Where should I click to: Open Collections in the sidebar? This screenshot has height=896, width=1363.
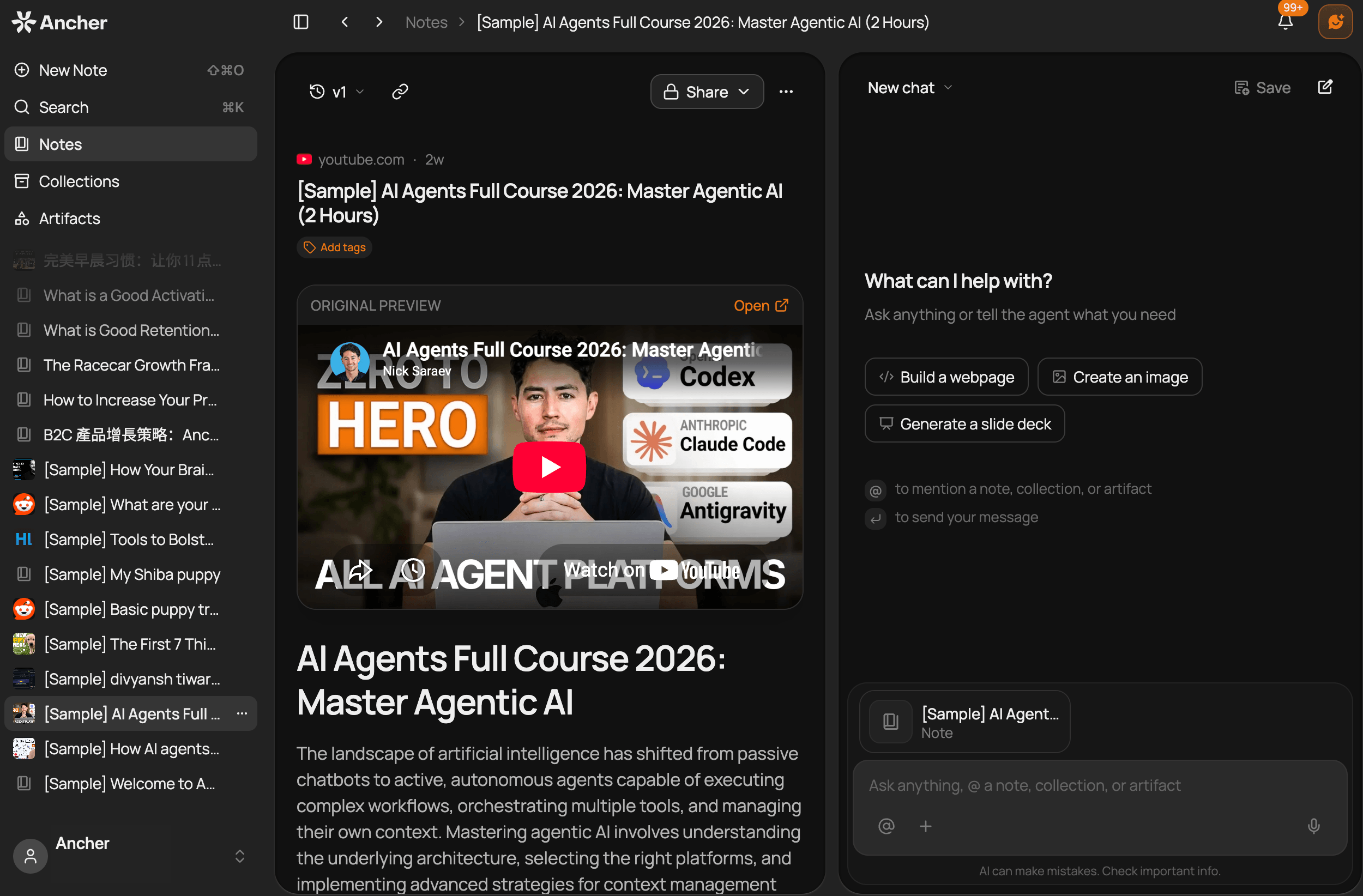coord(130,181)
